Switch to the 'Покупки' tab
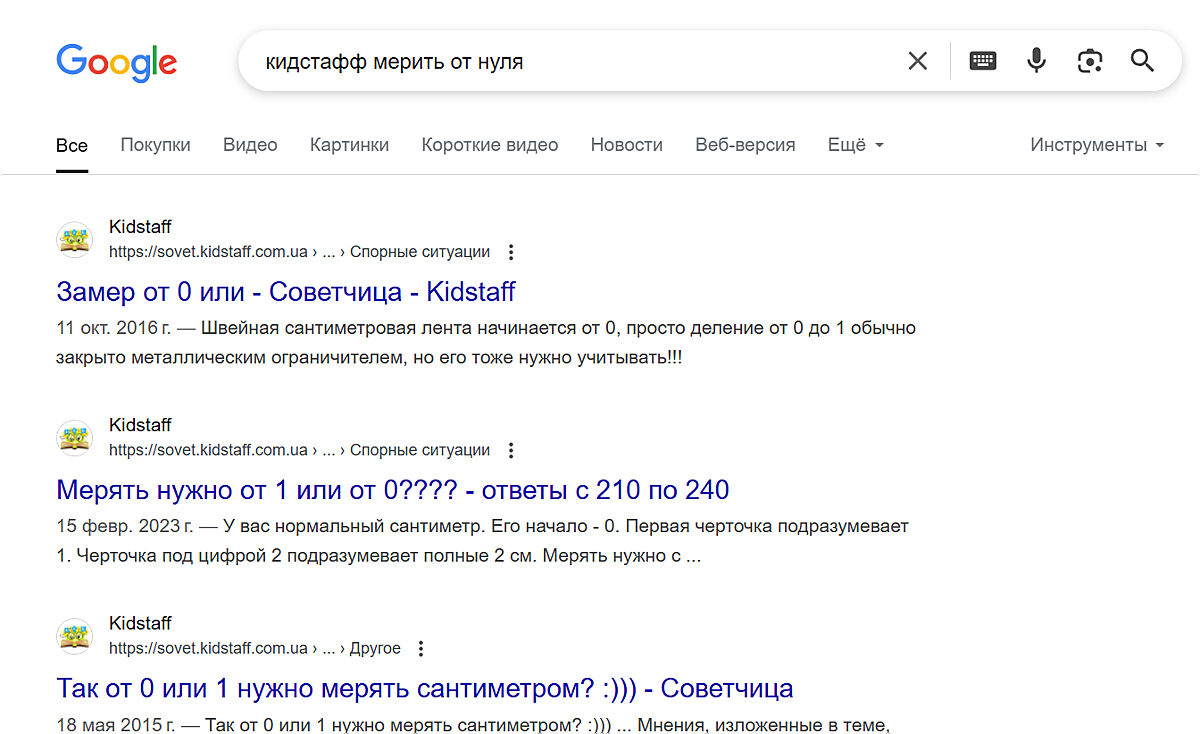The width and height of the screenshot is (1200, 734). (155, 145)
